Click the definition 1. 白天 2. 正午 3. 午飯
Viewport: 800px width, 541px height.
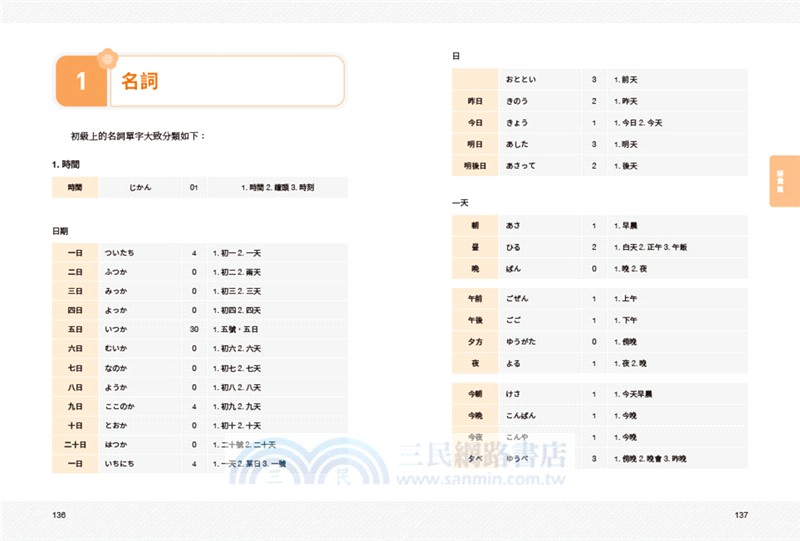click(x=651, y=247)
